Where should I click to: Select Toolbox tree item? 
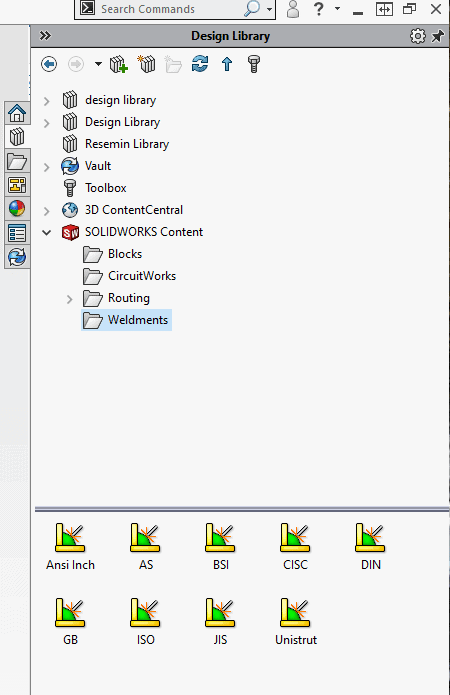pos(106,188)
